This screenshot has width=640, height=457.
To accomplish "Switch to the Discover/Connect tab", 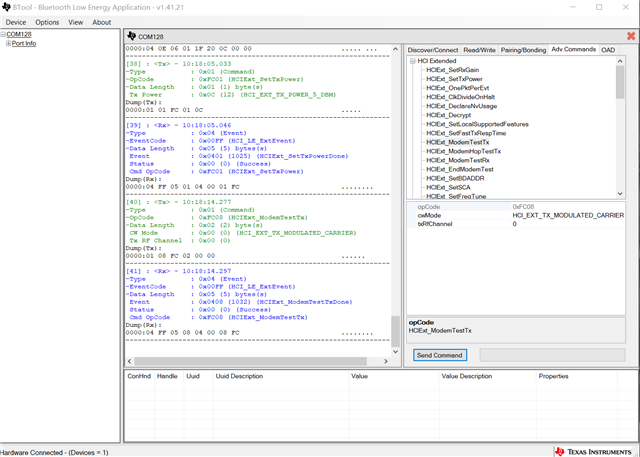I will click(433, 49).
